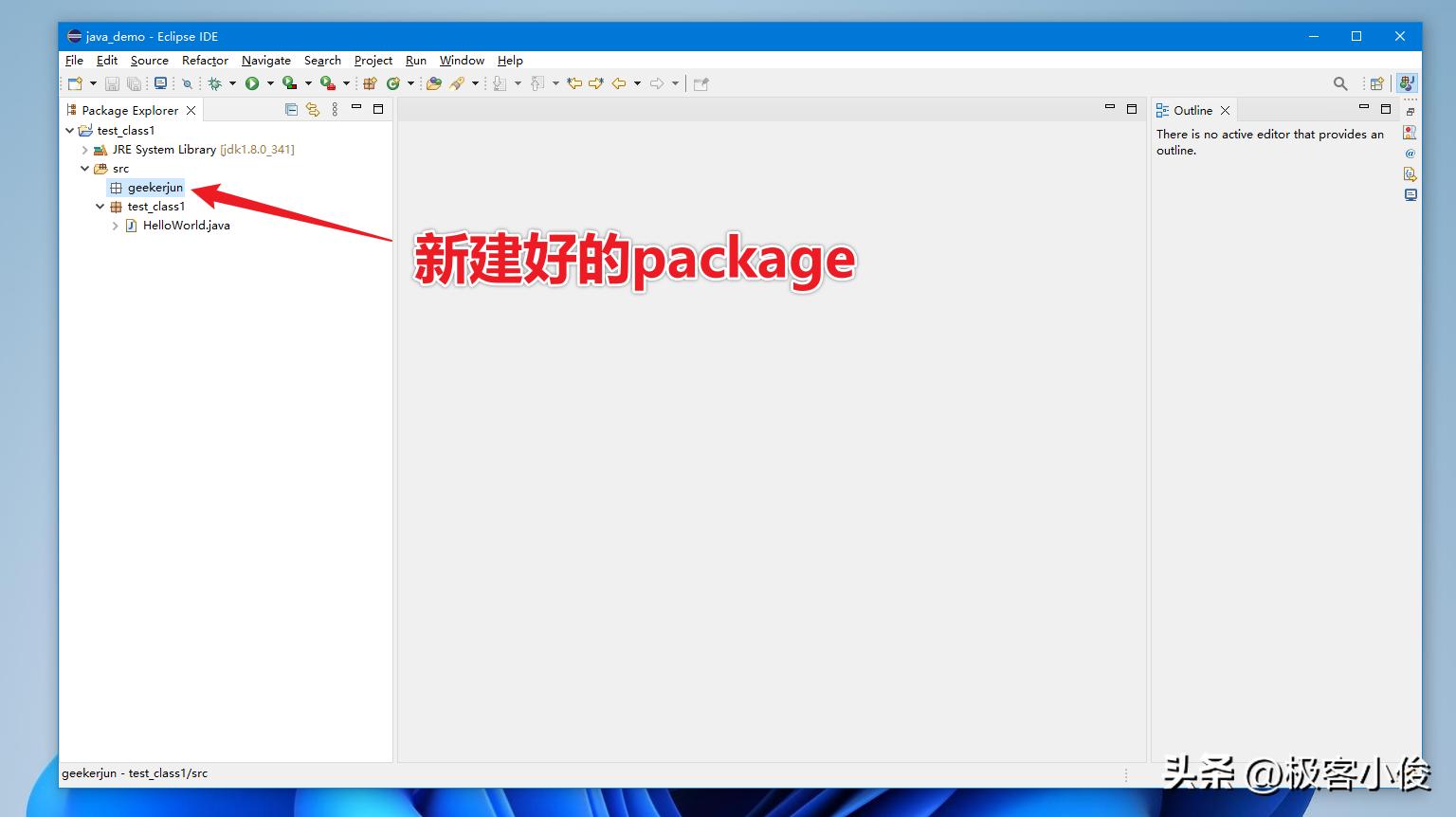The height and width of the screenshot is (817, 1456).
Task: Create a new Java package from the toolbar
Action: (368, 83)
